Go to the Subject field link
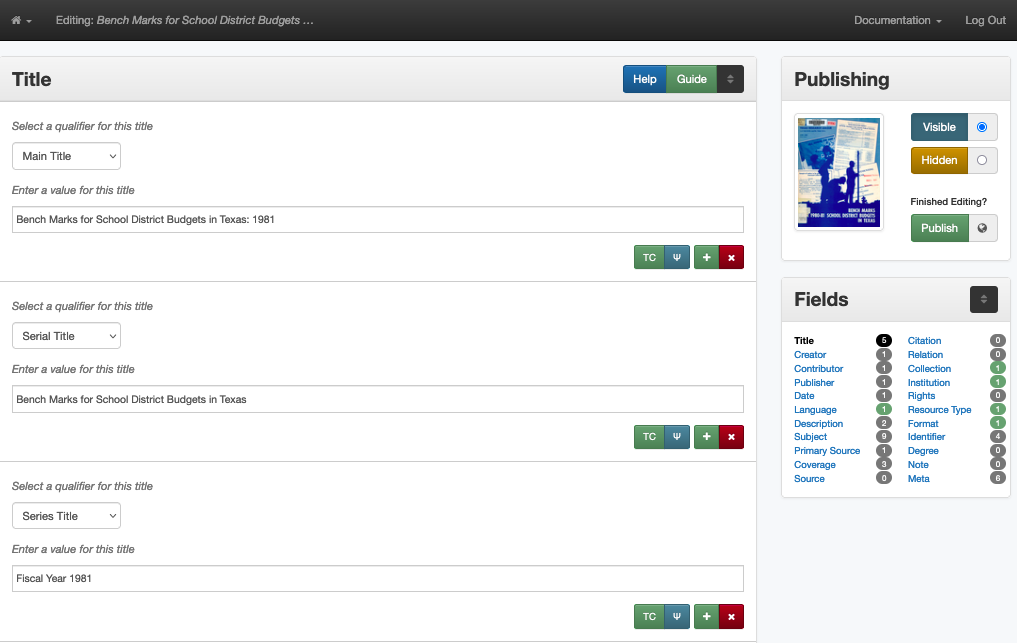This screenshot has width=1017, height=643. click(x=810, y=437)
